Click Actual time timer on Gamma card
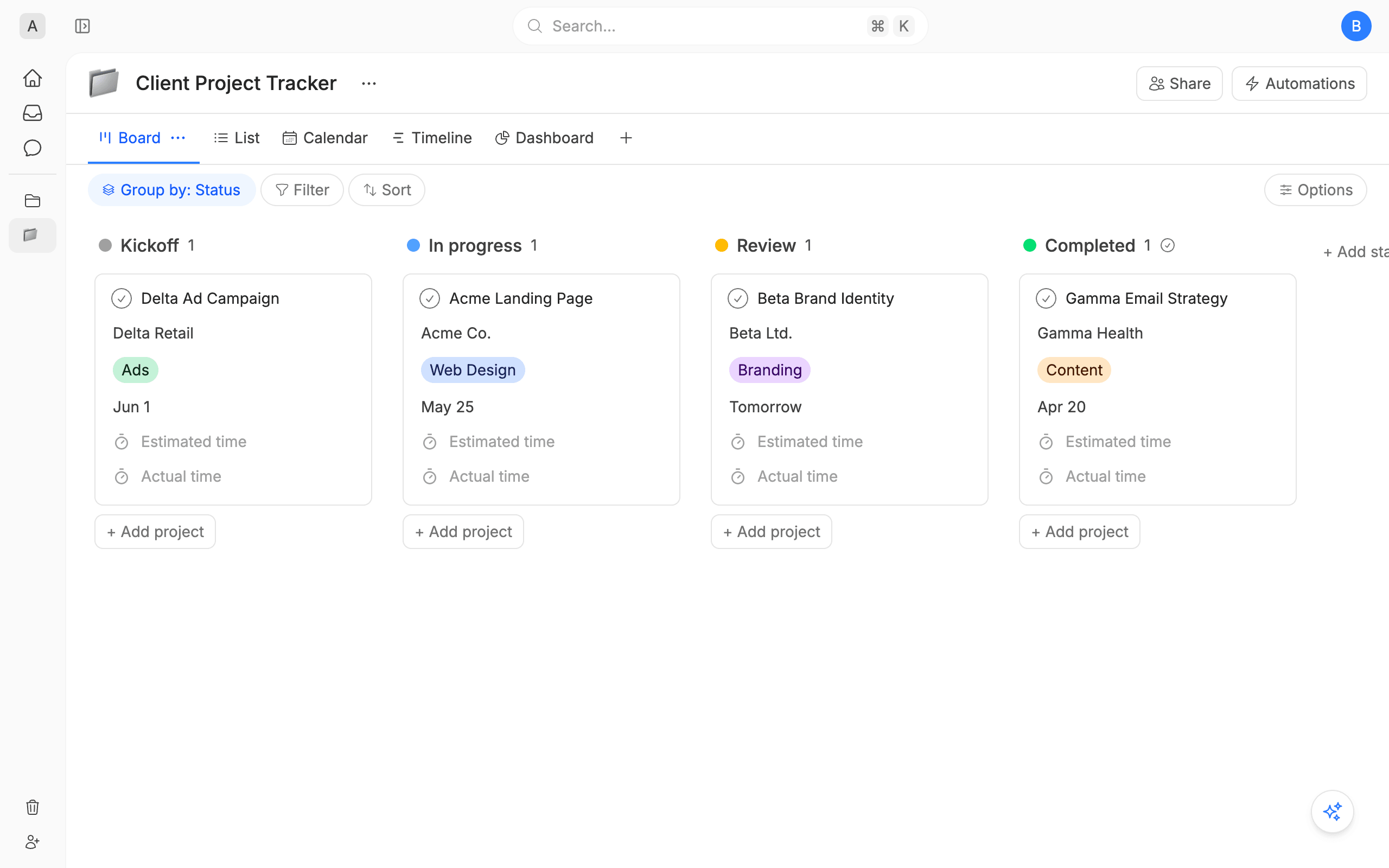The width and height of the screenshot is (1389, 868). click(x=1046, y=476)
